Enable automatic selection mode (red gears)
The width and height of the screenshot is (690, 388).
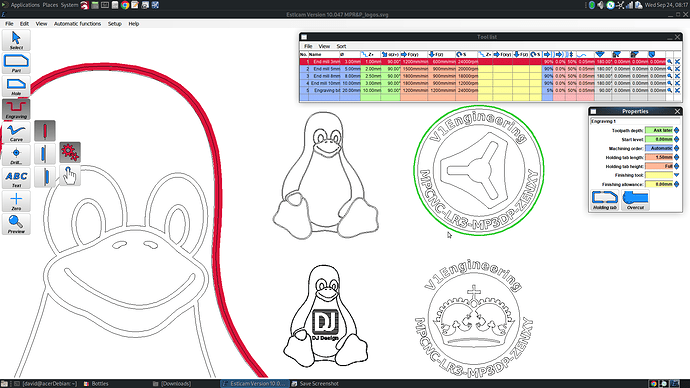(70, 152)
